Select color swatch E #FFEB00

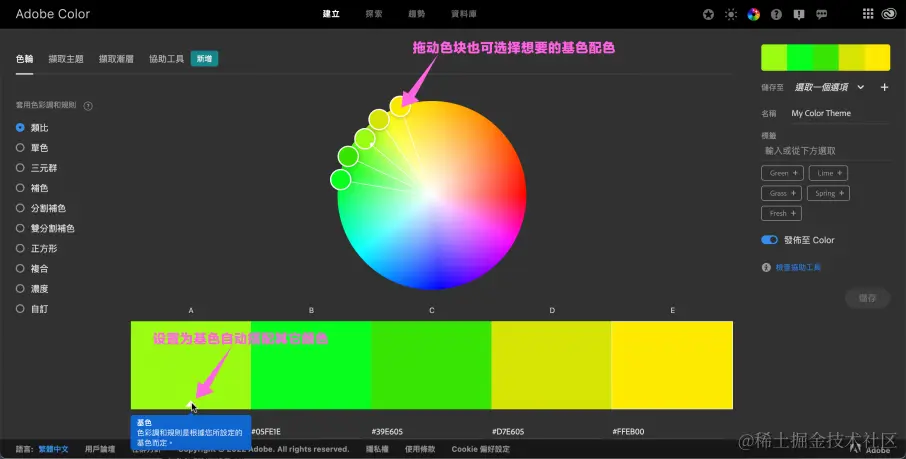(672, 365)
